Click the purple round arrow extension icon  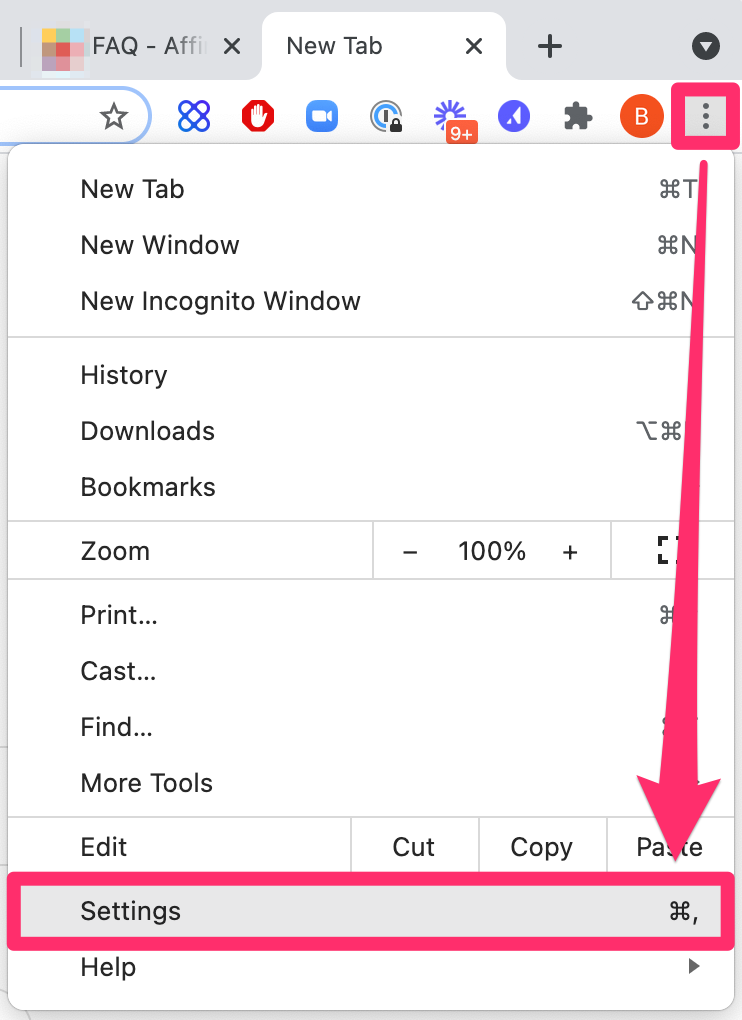coord(514,118)
